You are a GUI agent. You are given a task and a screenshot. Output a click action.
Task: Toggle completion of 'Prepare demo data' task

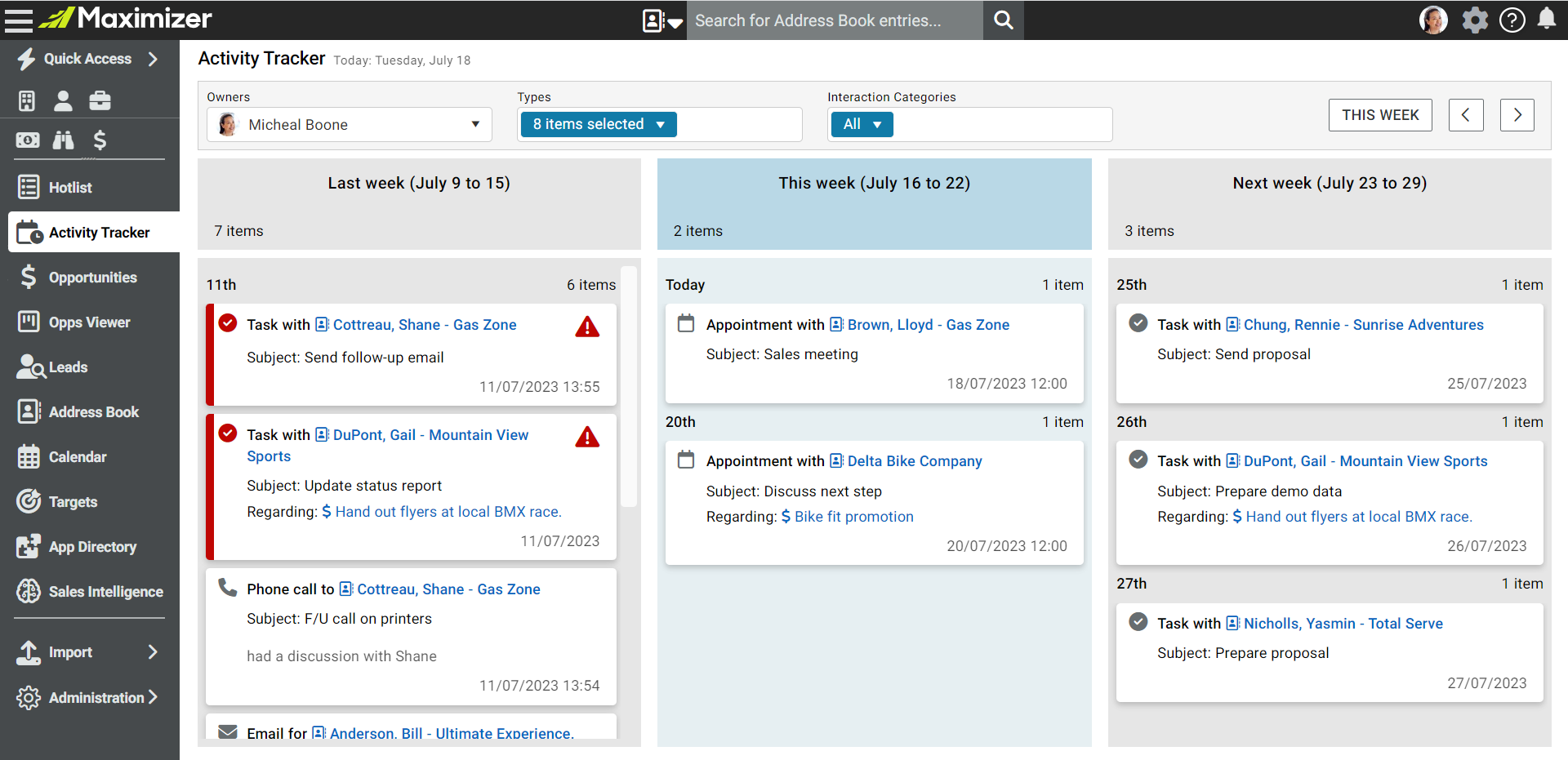(x=1138, y=459)
